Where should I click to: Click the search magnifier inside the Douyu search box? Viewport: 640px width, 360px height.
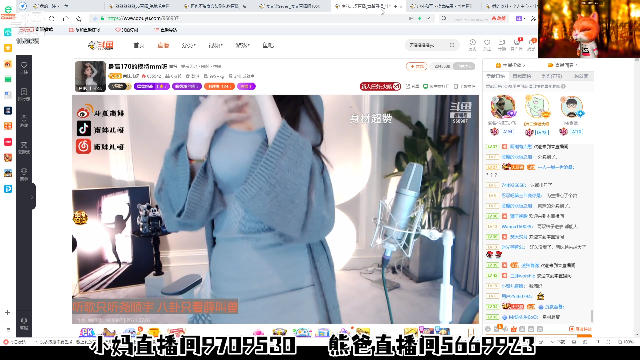(452, 45)
